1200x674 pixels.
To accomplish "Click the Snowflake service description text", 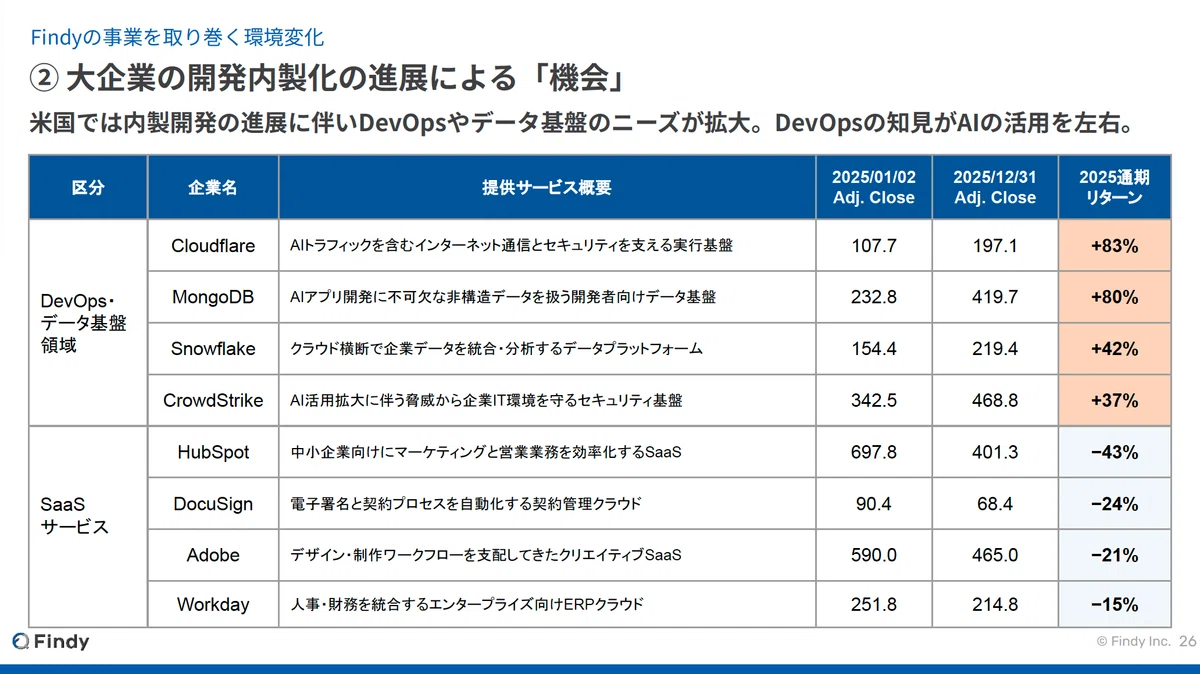I will click(496, 349).
